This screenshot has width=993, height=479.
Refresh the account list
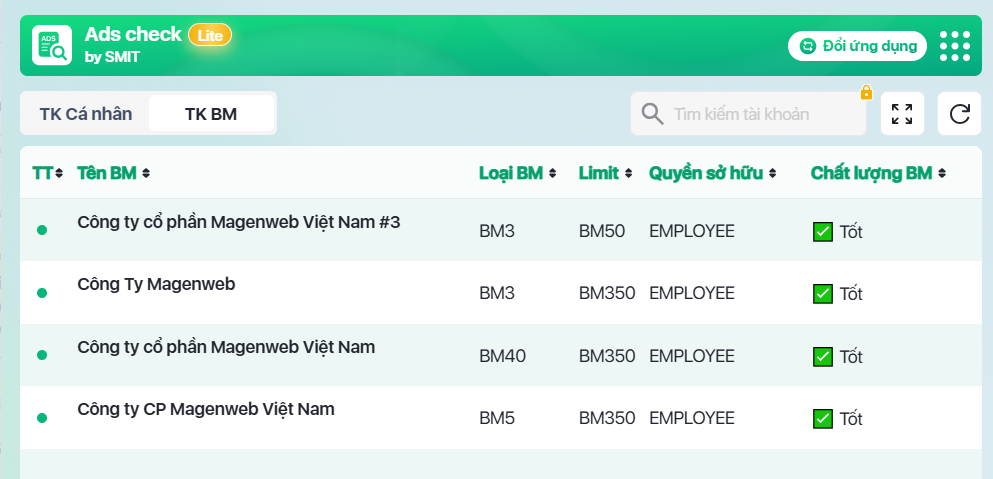click(x=959, y=114)
